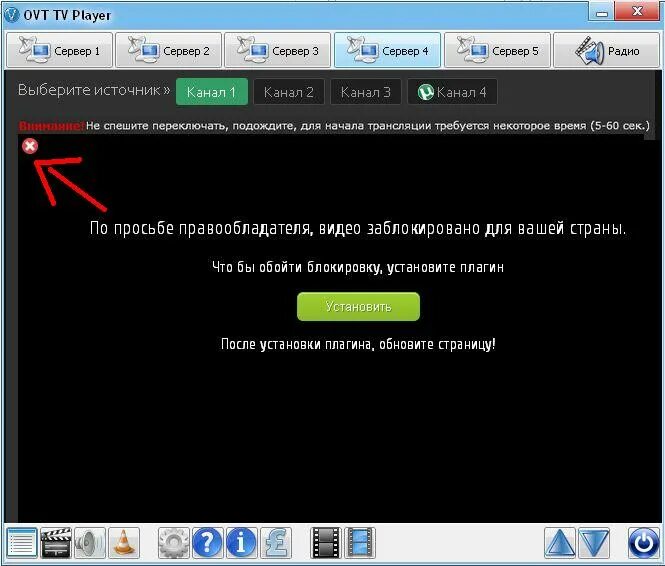Click the red 'Внимание!' warning text

51,126
